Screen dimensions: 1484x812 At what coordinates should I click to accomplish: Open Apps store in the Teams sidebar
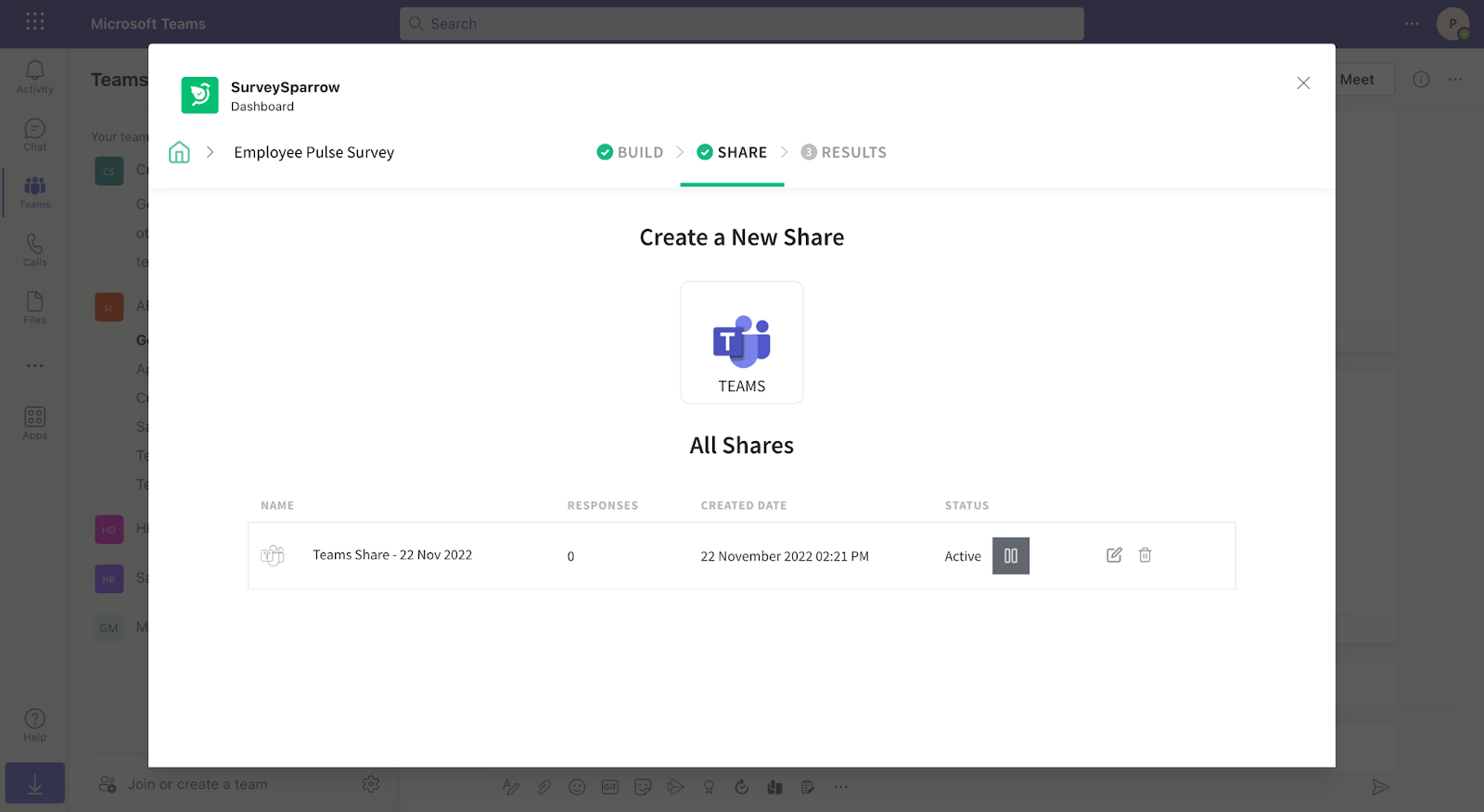[x=35, y=424]
